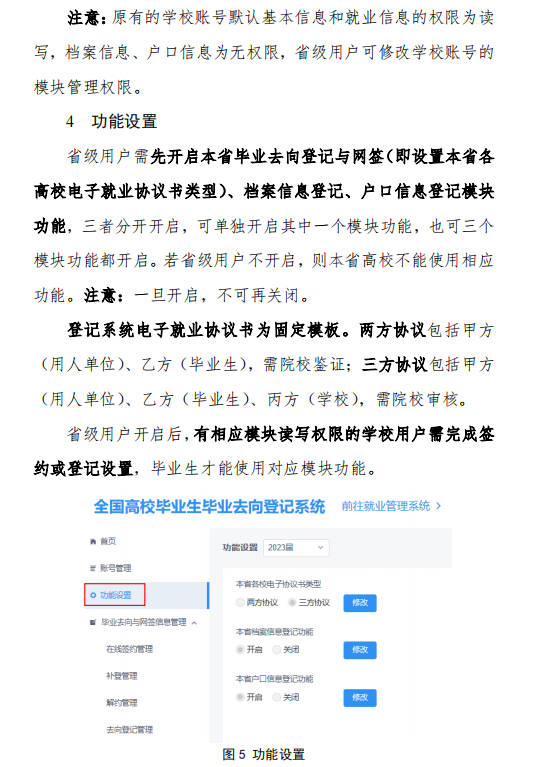Click arrow icon after 前往就业管理系统

click(438, 506)
